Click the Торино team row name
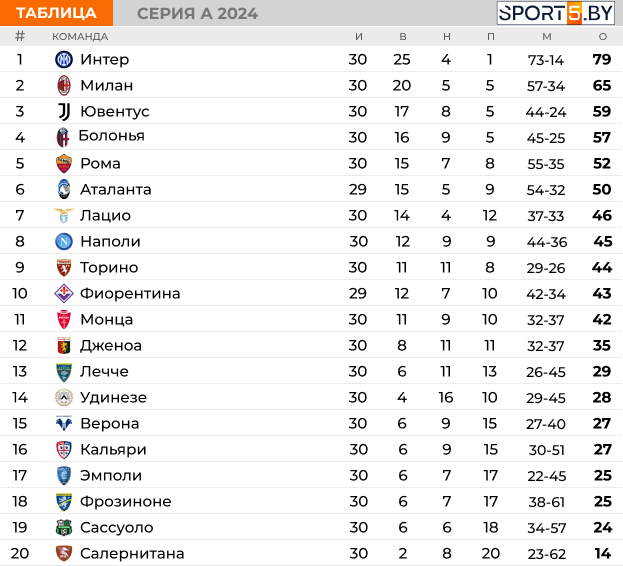This screenshot has height=566, width=623. point(109,267)
